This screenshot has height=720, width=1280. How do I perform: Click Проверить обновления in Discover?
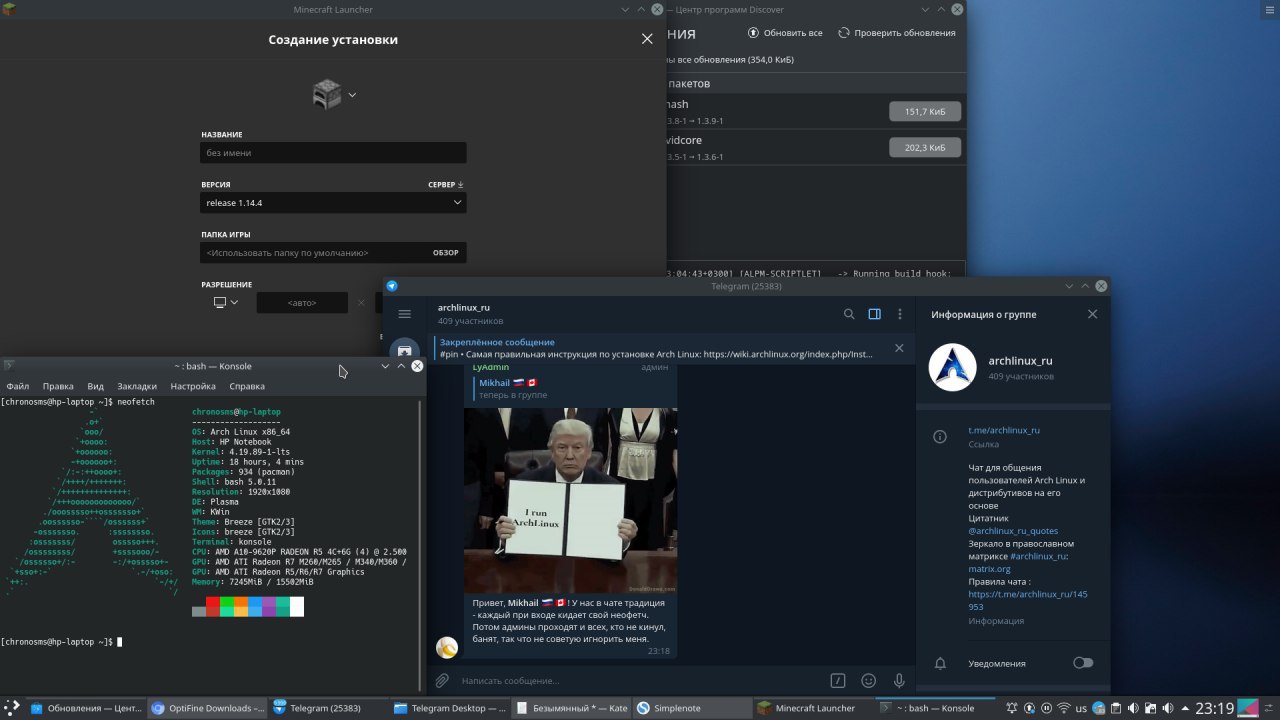point(897,33)
